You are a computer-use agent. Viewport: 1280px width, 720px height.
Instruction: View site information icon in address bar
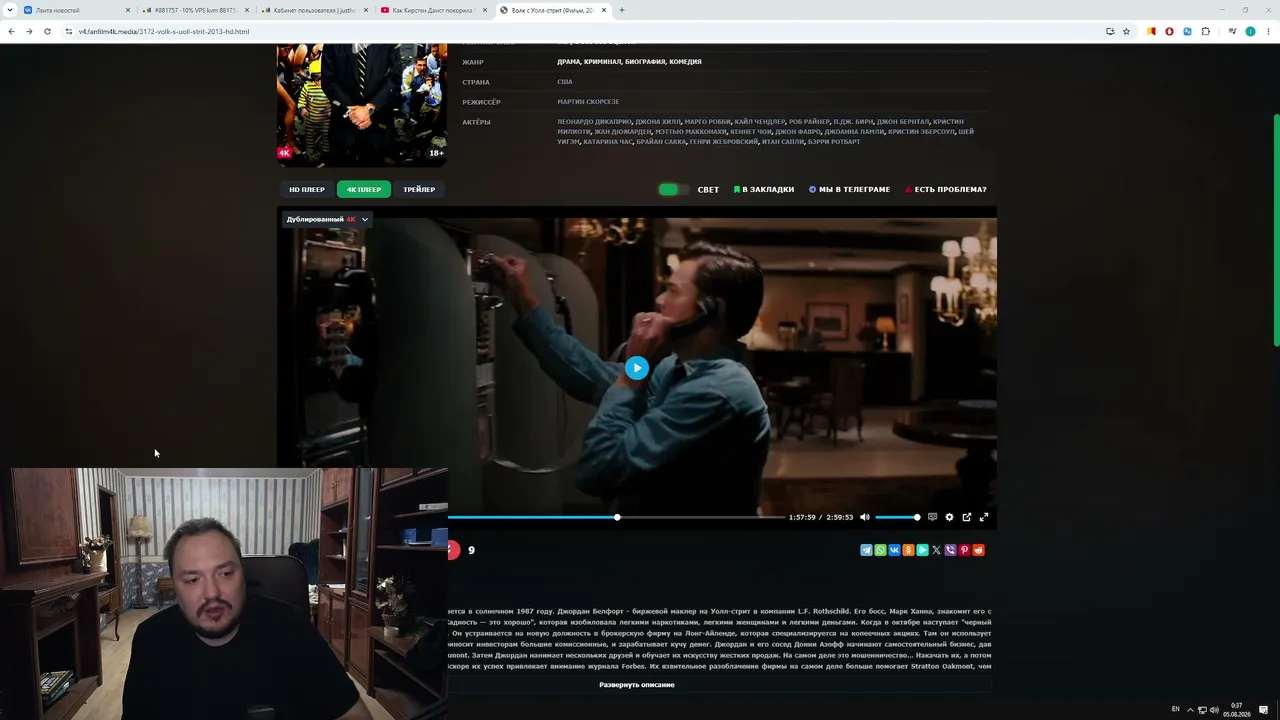pos(69,31)
